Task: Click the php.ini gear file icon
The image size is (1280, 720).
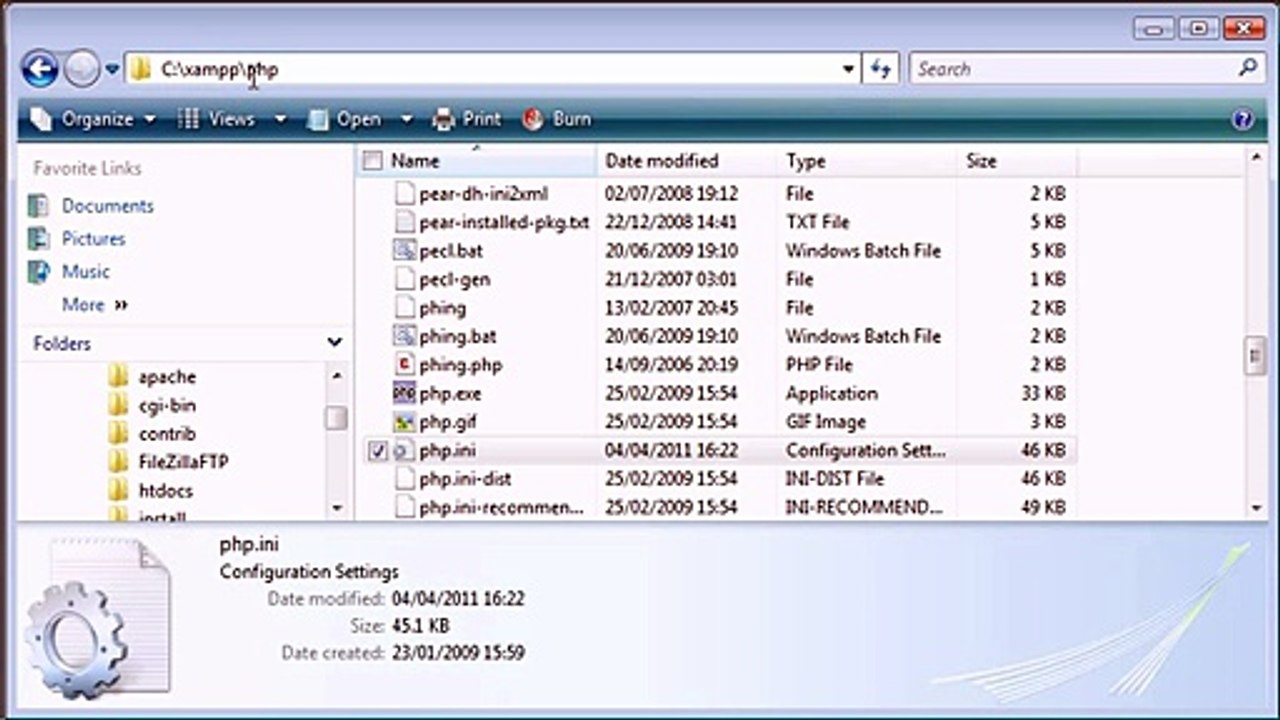Action: point(404,450)
